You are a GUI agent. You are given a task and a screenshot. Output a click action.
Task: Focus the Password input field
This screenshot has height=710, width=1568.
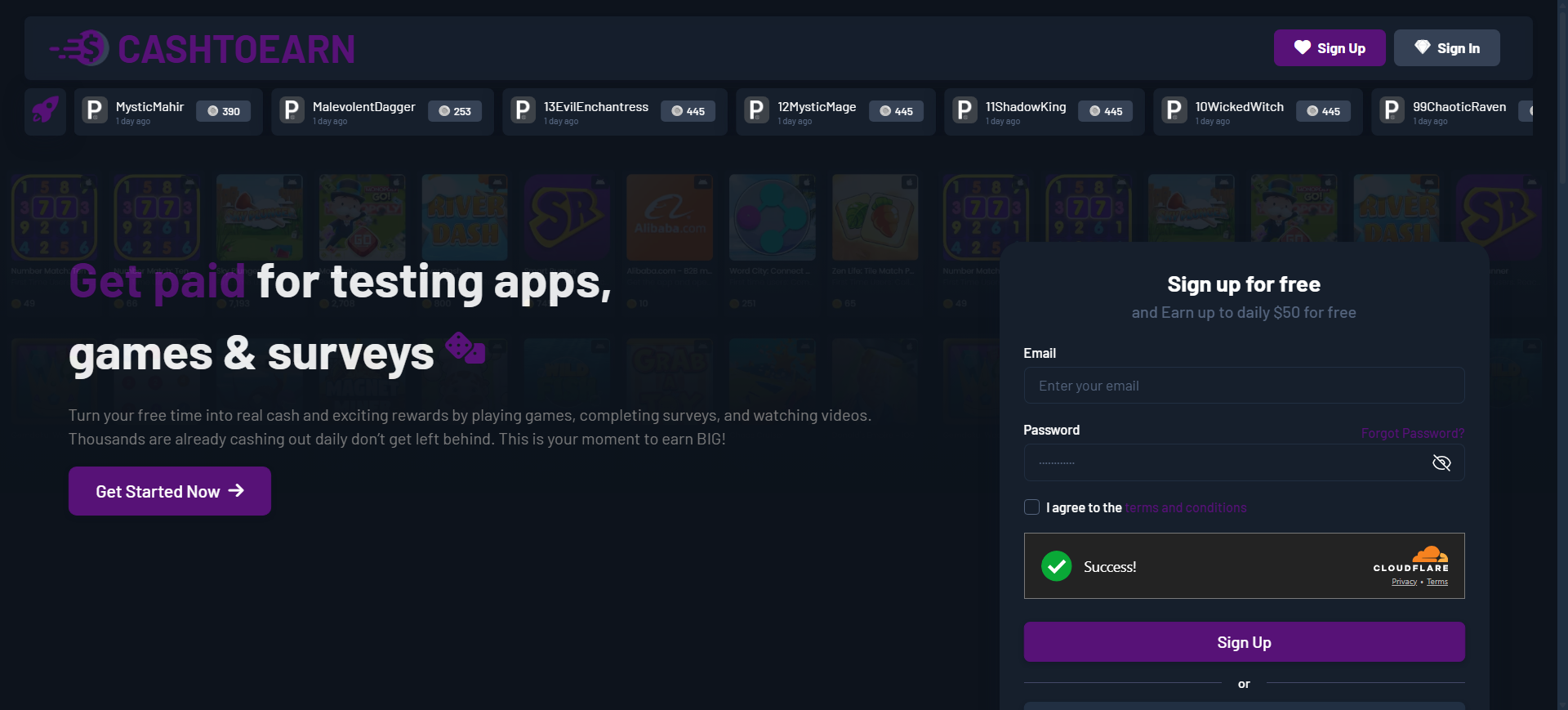coord(1225,463)
